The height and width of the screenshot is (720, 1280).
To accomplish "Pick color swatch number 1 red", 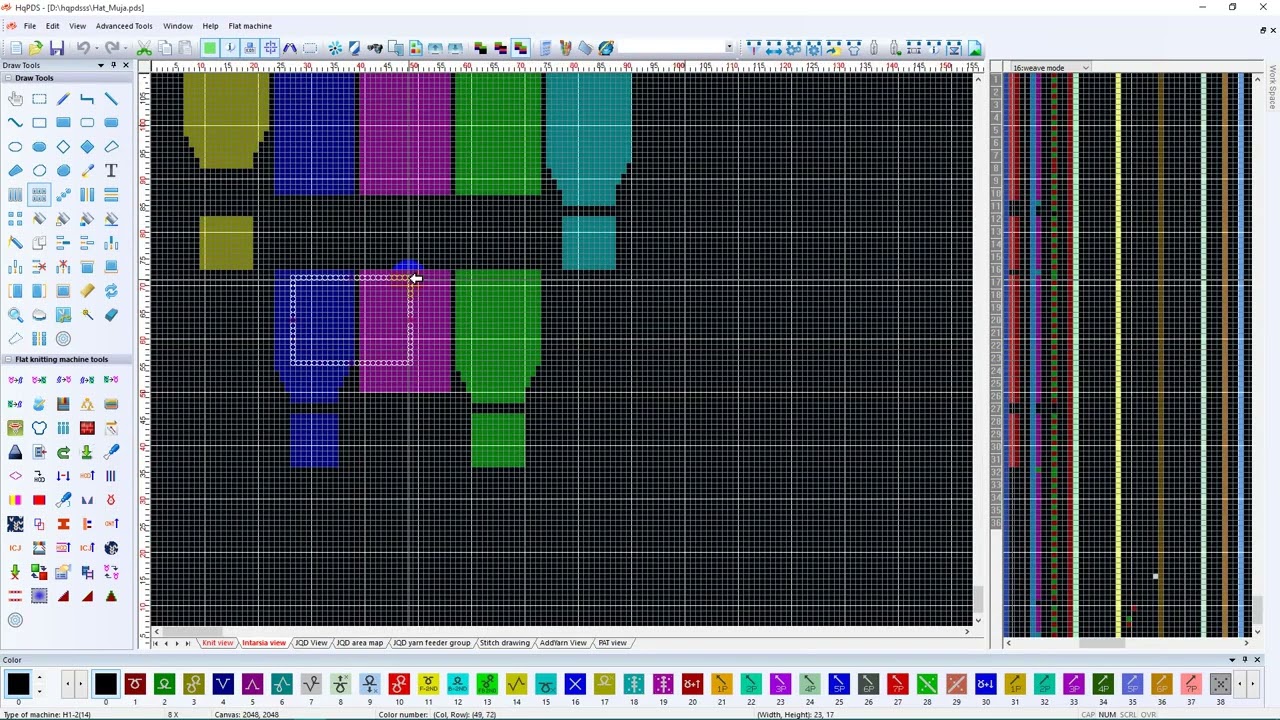I will tap(135, 684).
